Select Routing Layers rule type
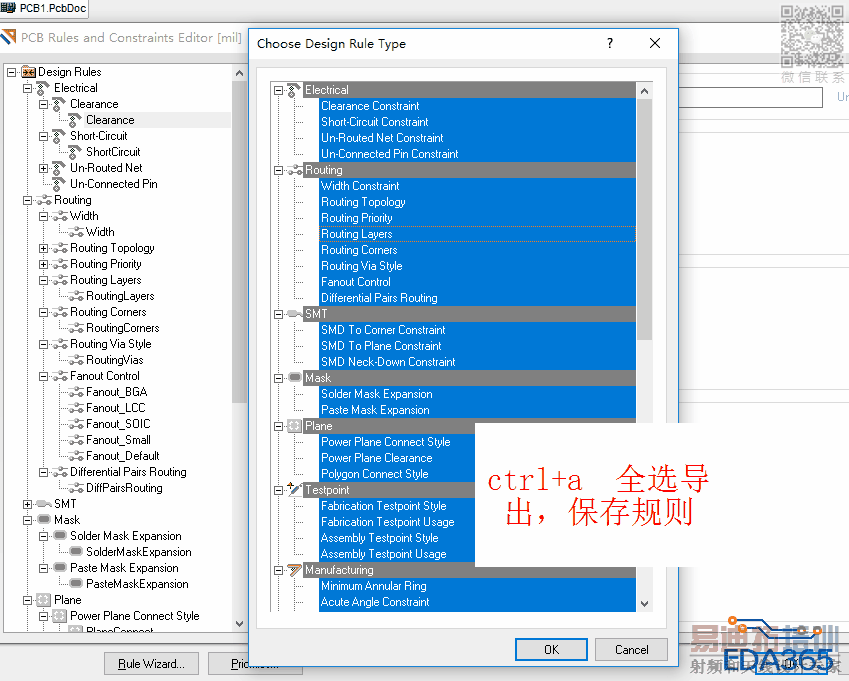This screenshot has width=849, height=681. tap(477, 234)
